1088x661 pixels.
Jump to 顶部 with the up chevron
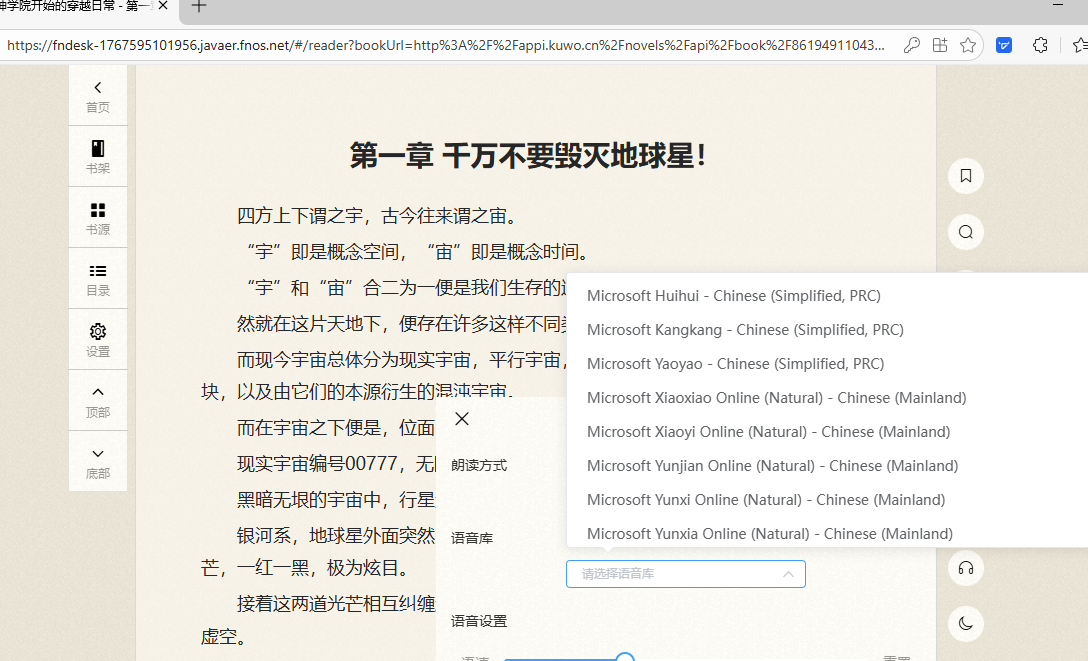click(98, 401)
